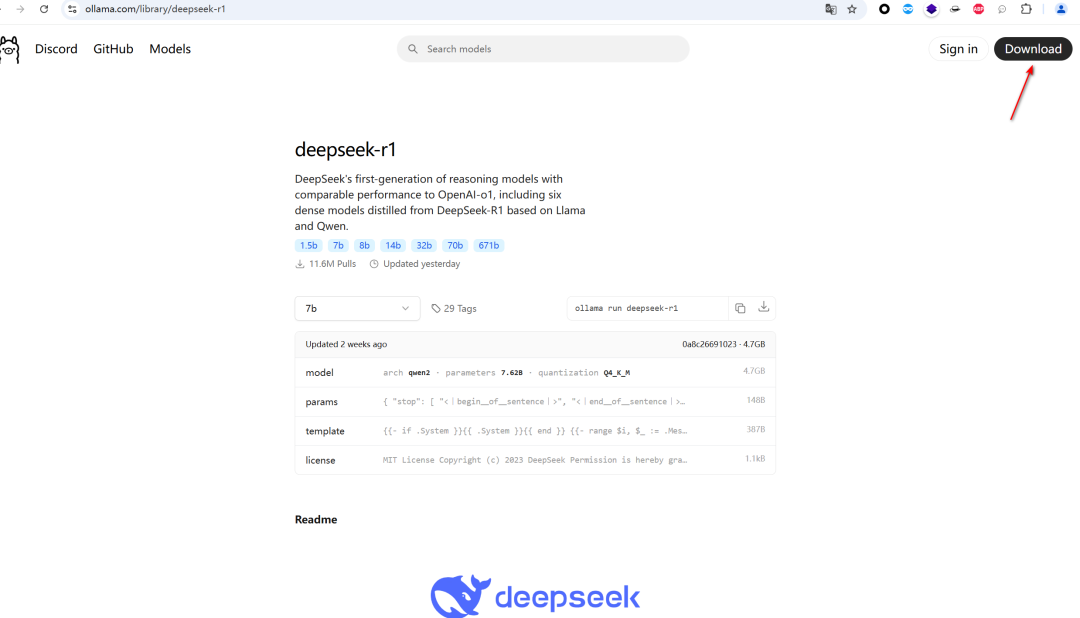Copy the ollama run command
The width and height of the screenshot is (1080, 618).
[x=740, y=308]
